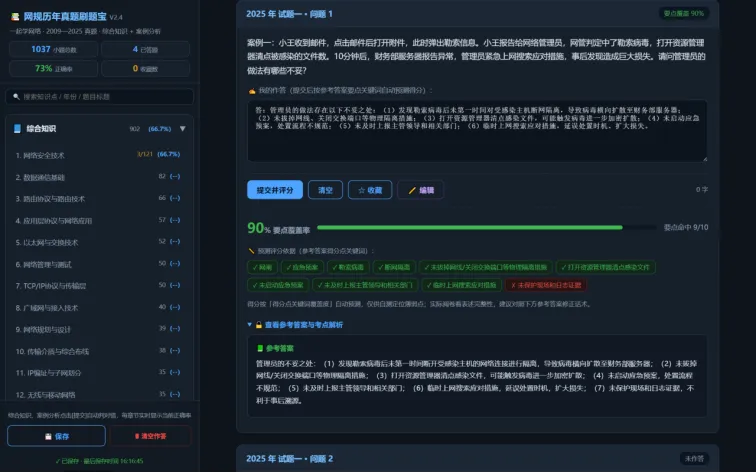The image size is (756, 473).
Task: Click the 收藏 button
Action: [370, 190]
